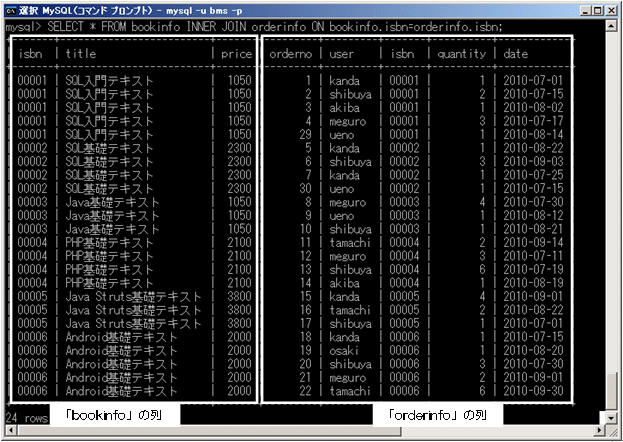This screenshot has width=623, height=442.
Task: Click user 'meguro' in order 8 row
Action: pyautogui.click(x=347, y=203)
